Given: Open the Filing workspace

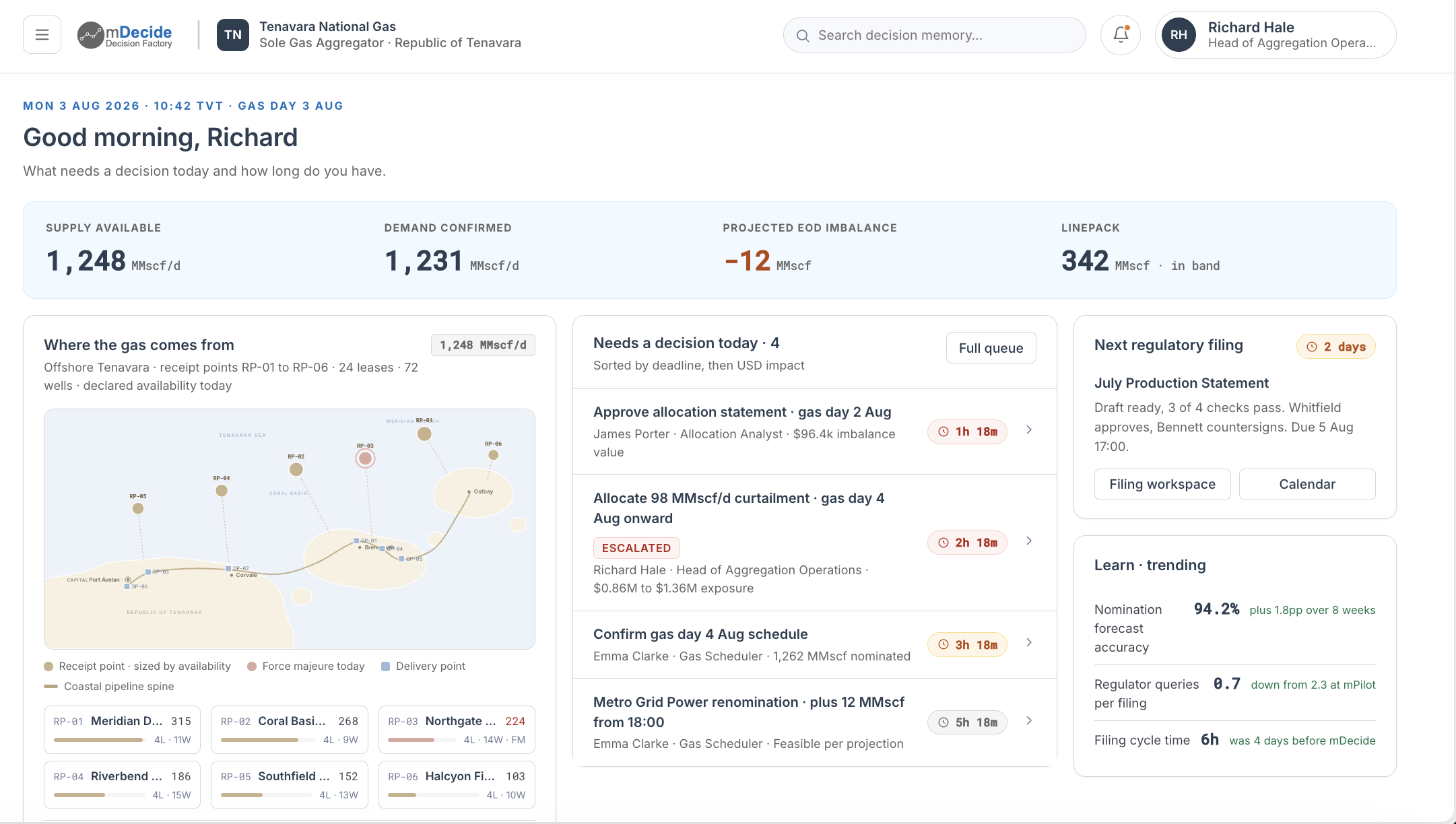Looking at the screenshot, I should [1162, 484].
